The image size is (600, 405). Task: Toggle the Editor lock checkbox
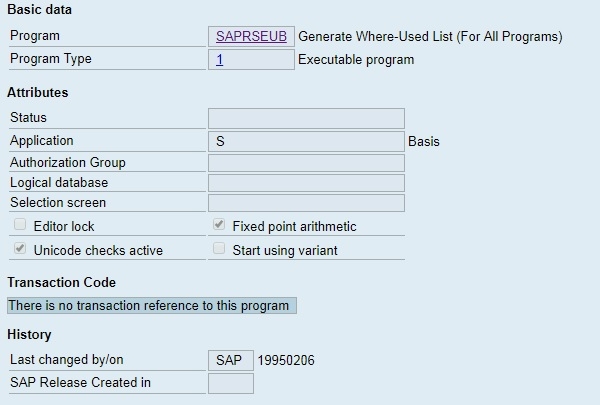(20, 226)
